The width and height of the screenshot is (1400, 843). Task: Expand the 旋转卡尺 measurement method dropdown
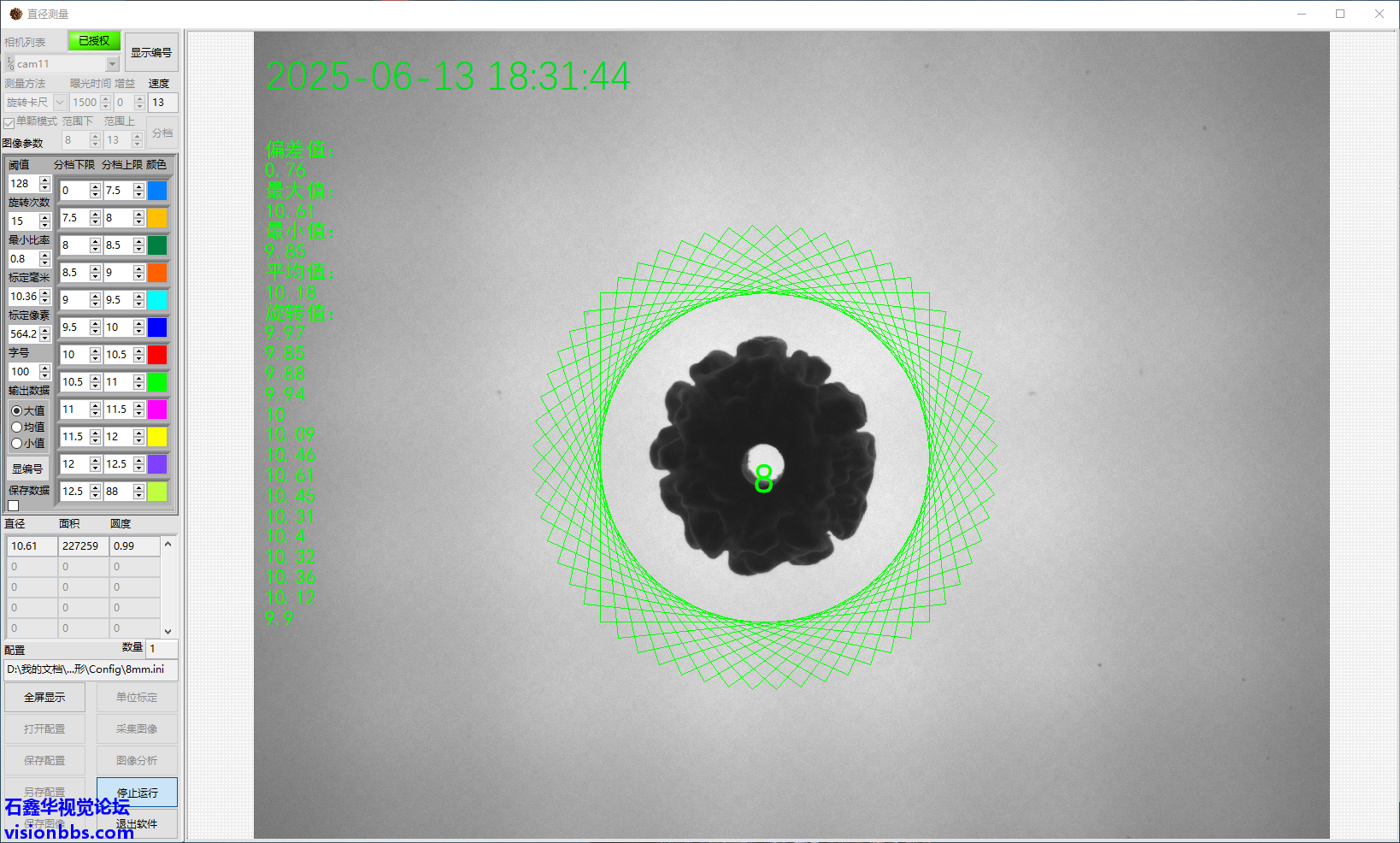[x=60, y=103]
